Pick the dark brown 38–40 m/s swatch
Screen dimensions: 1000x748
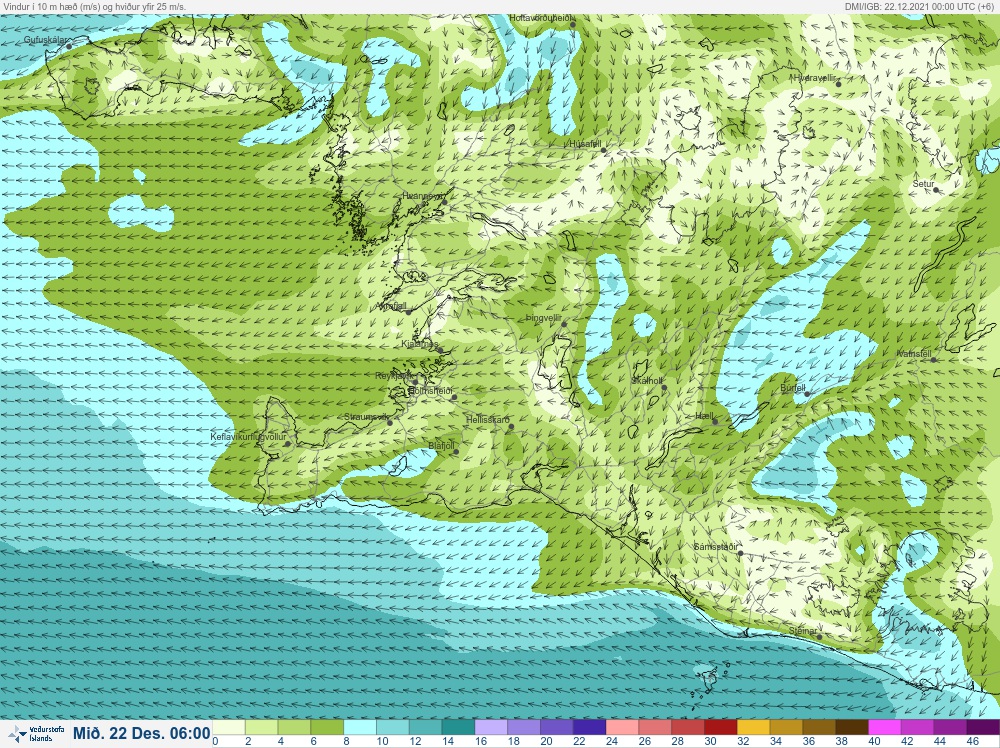853,728
